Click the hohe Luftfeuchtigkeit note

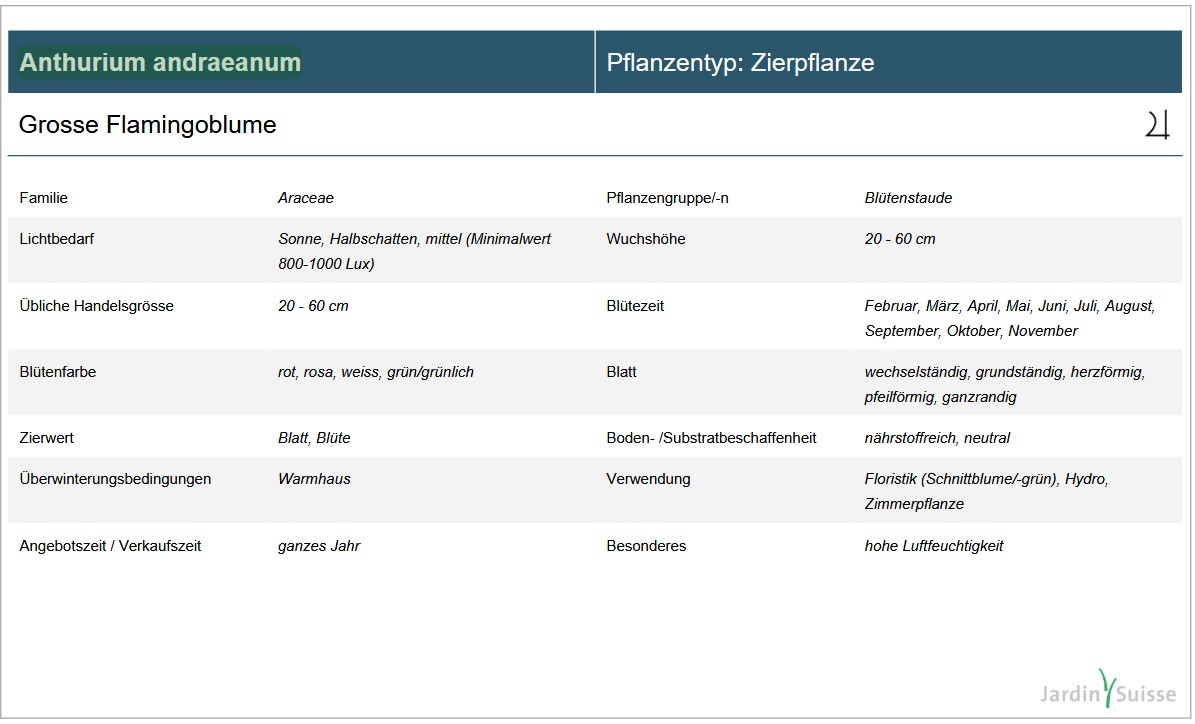(x=934, y=546)
